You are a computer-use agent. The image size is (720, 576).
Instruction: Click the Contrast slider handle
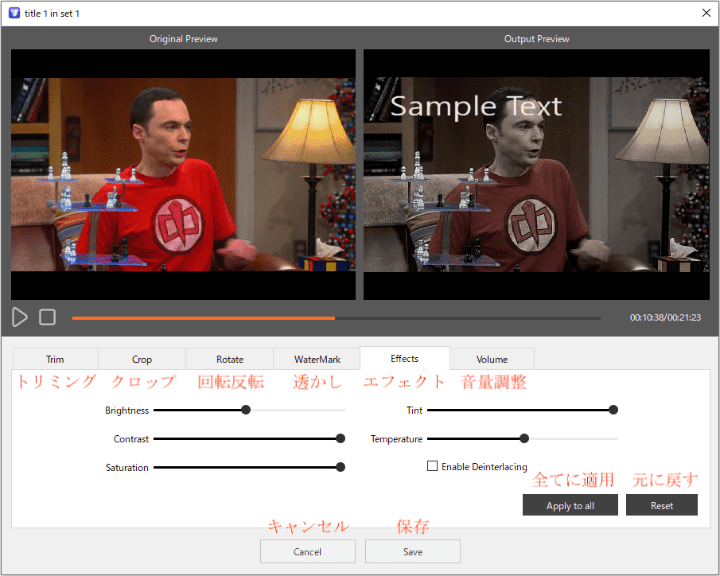340,439
